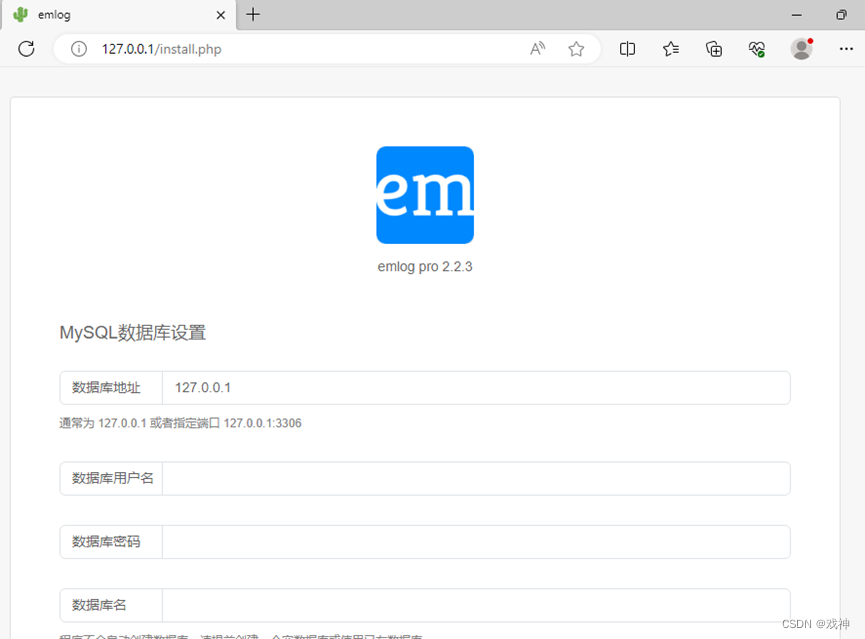Screen dimensions: 865x639
Task: Reload the install.php page
Action: (x=26, y=48)
